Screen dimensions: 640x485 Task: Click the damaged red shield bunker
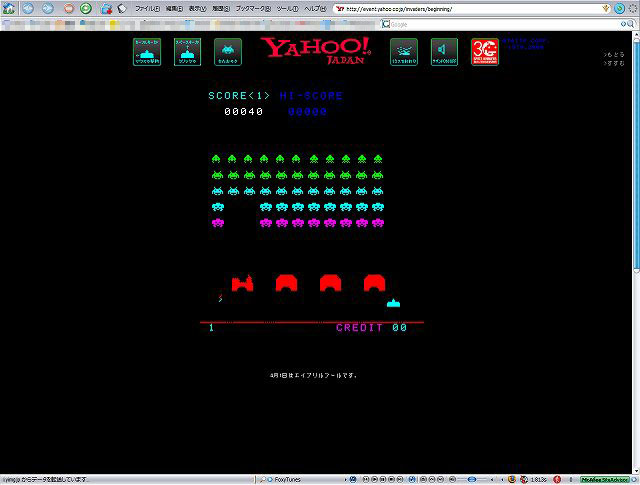[x=242, y=283]
